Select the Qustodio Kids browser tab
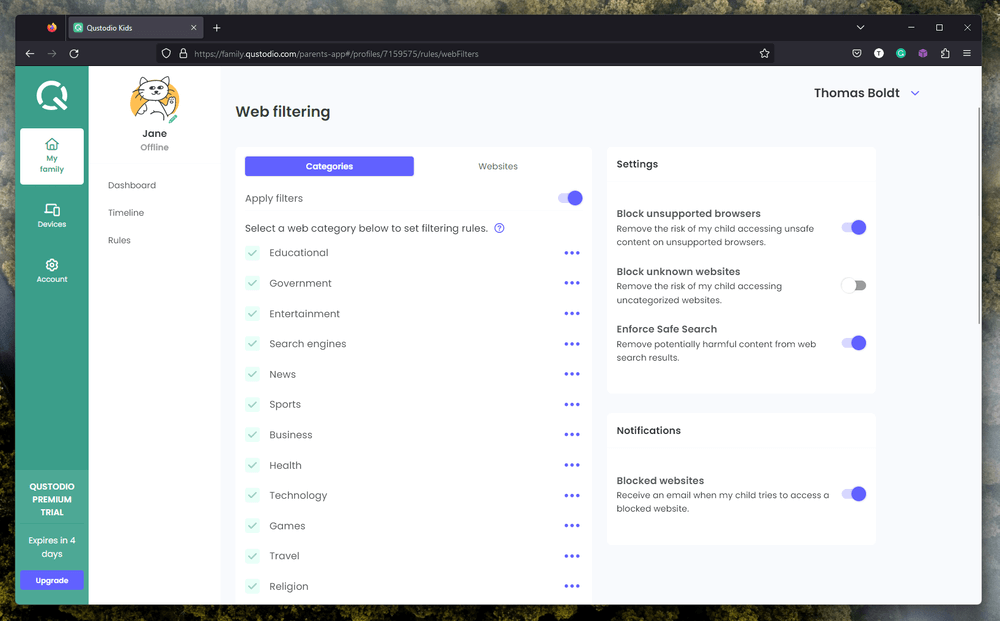 click(136, 27)
